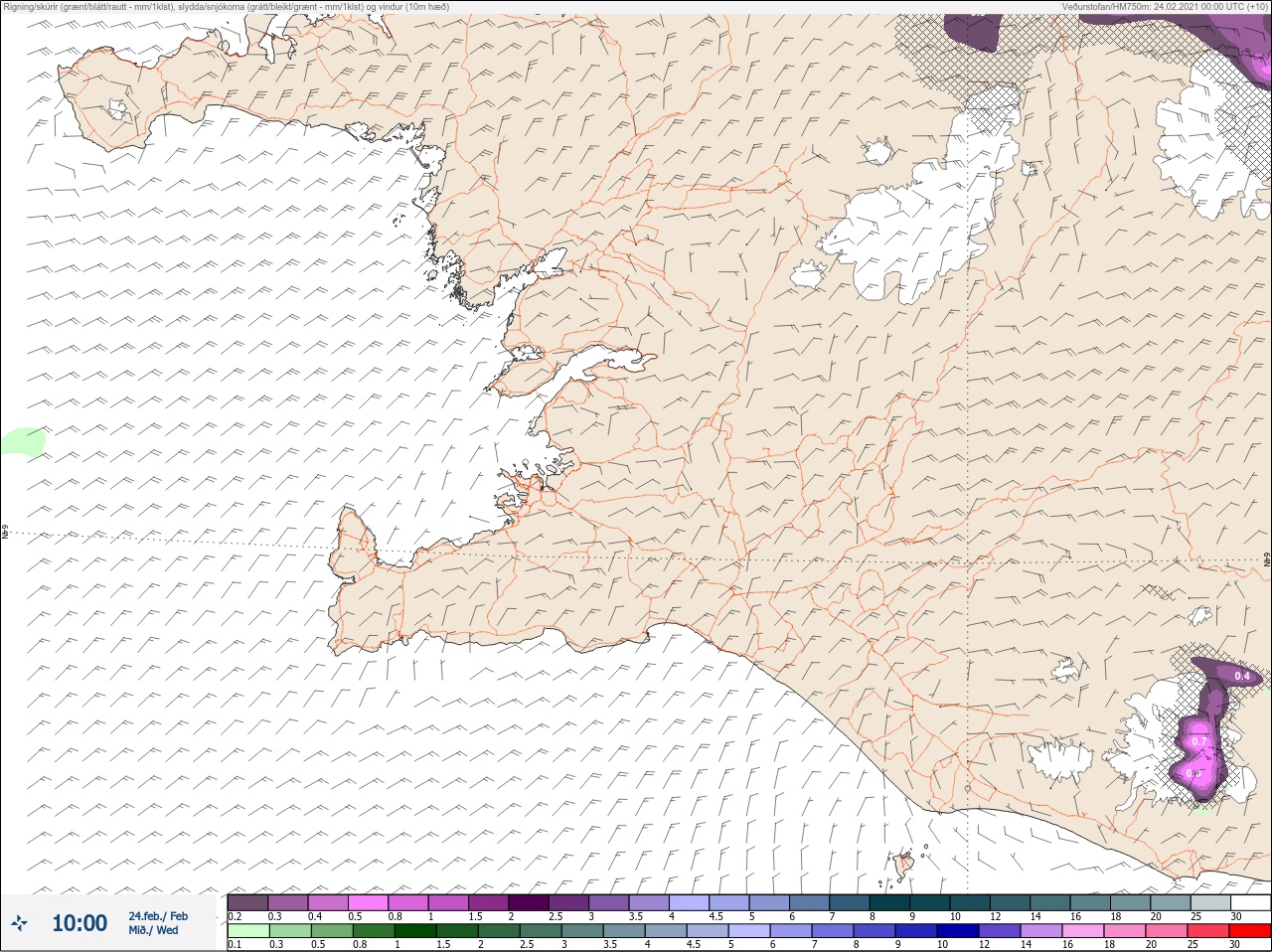Image resolution: width=1272 pixels, height=952 pixels.
Task: Select the pale gray snow swatch between 25 and 30
Action: tap(1210, 901)
